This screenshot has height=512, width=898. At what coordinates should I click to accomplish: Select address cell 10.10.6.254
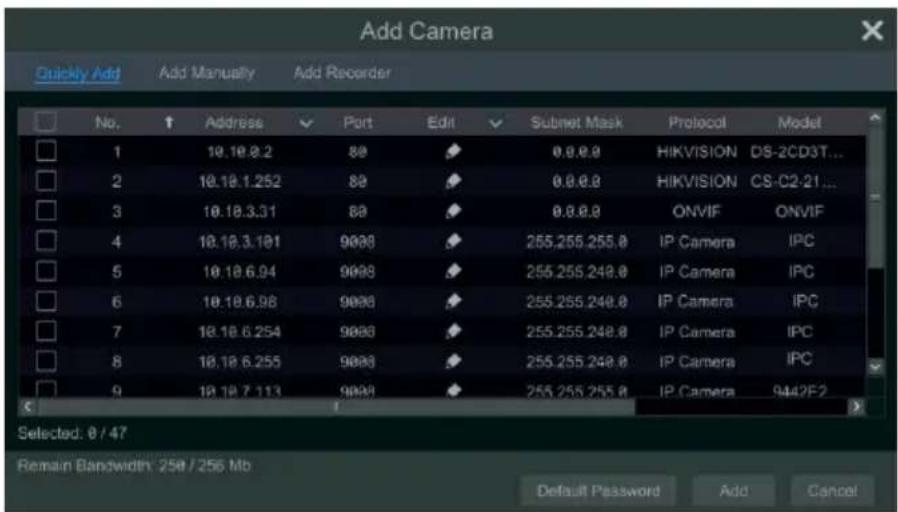(x=239, y=332)
